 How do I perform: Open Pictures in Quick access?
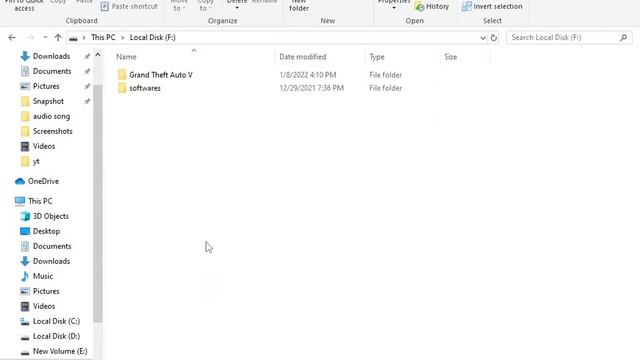click(46, 86)
